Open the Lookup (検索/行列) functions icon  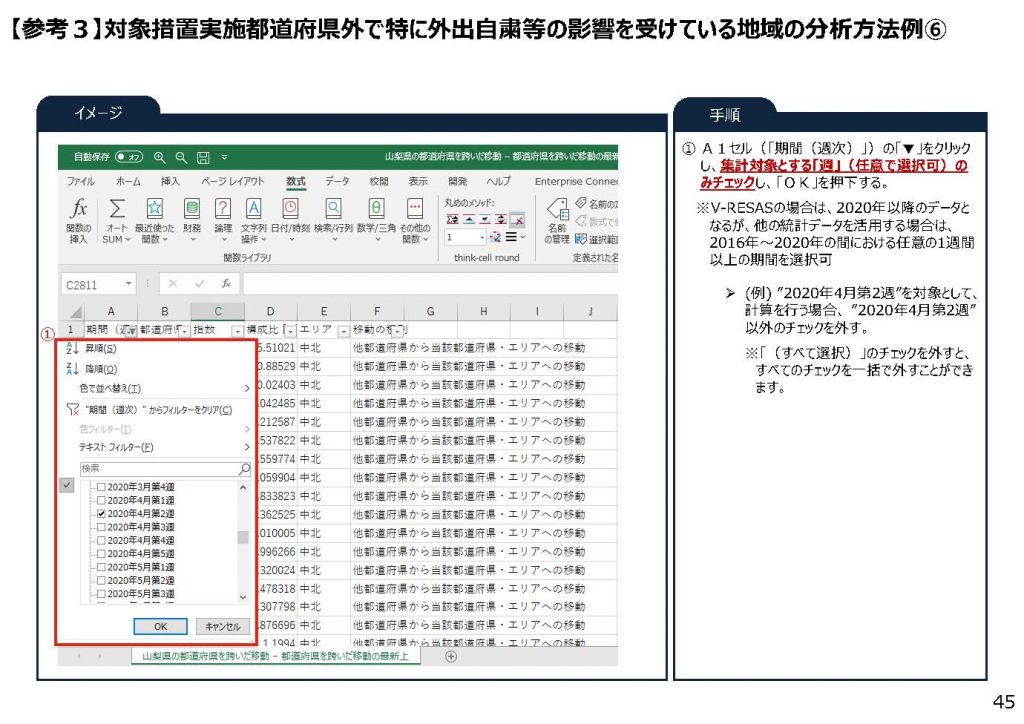coord(333,209)
